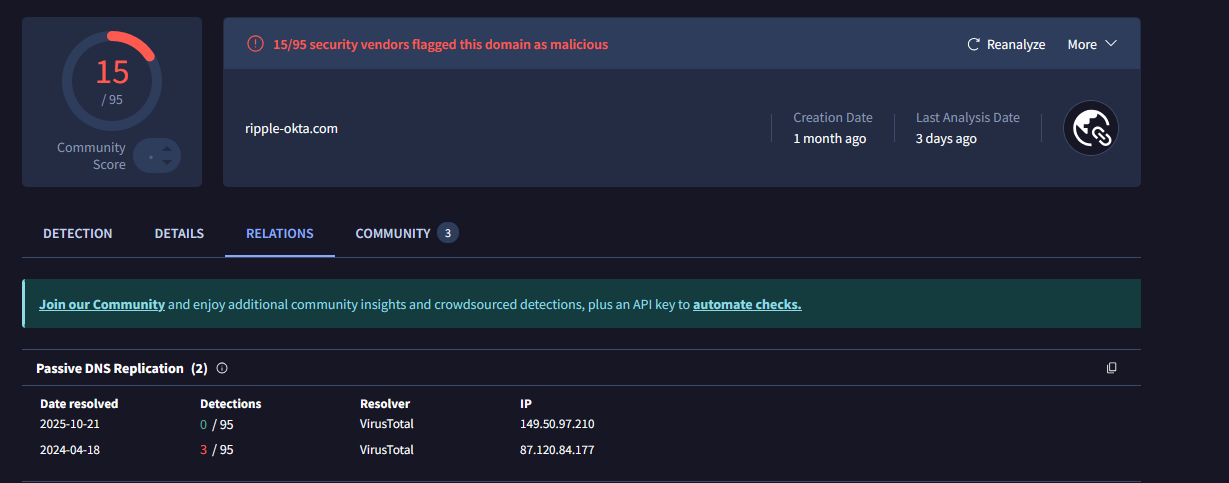Open the automate checks link

pyautogui.click(x=747, y=304)
